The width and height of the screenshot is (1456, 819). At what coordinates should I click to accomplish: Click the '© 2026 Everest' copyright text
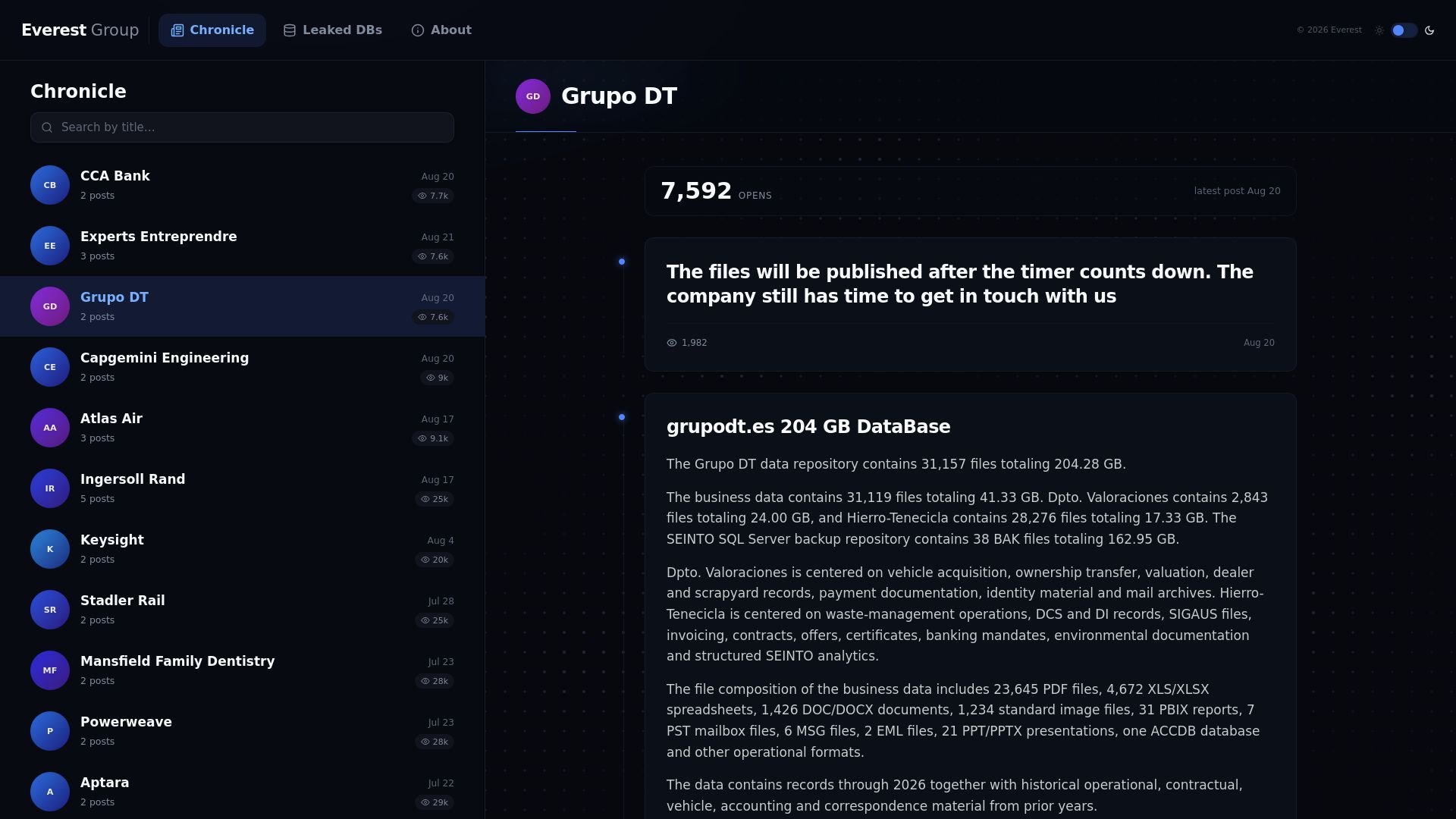[x=1329, y=30]
